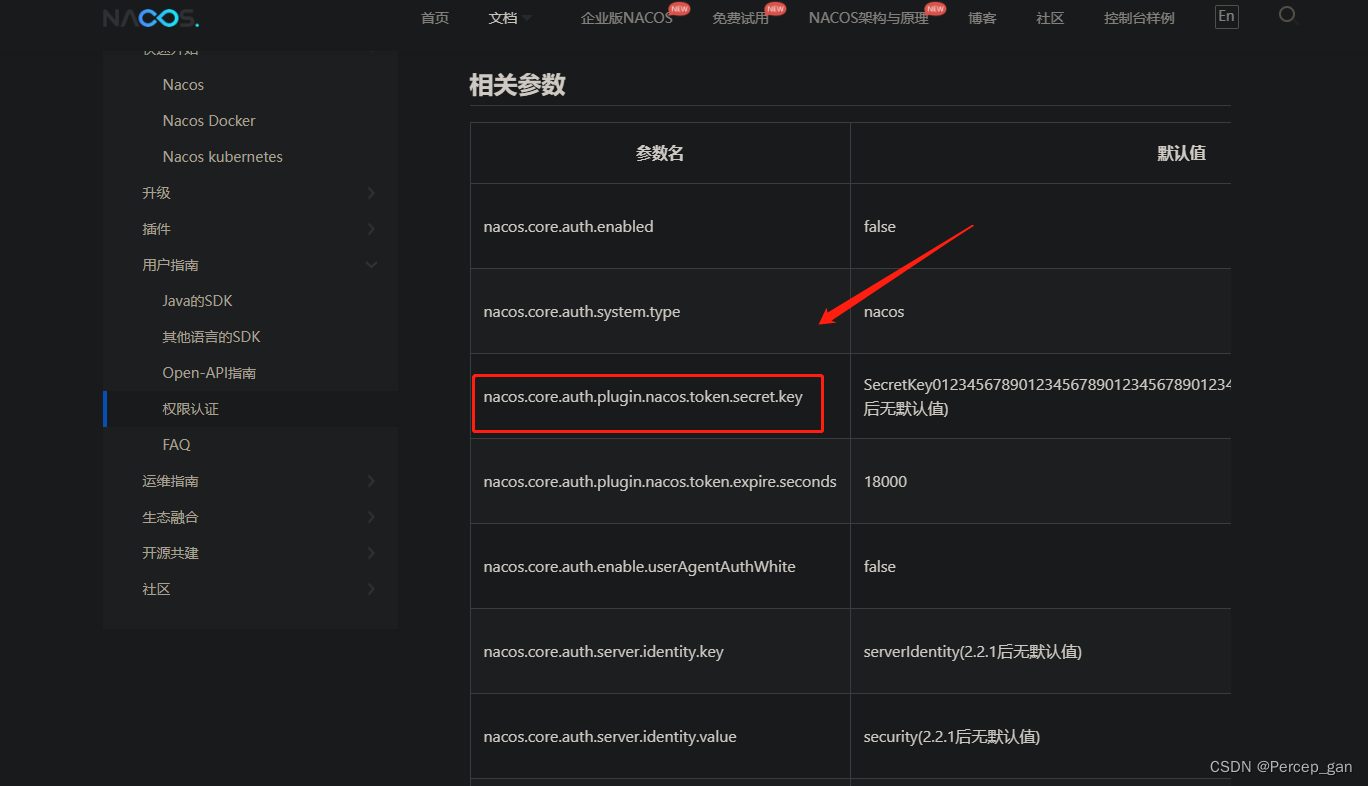Open the Nacos Docker page

point(209,121)
